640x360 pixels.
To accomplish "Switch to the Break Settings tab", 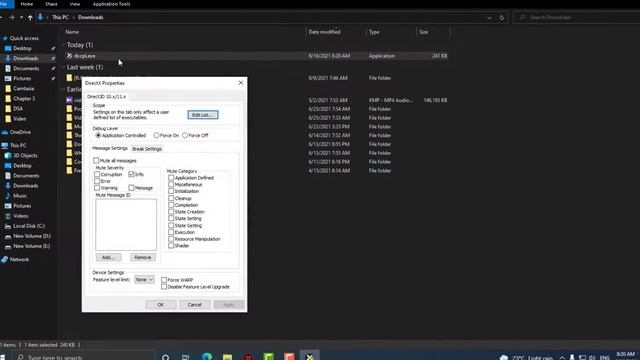I will click(147, 149).
